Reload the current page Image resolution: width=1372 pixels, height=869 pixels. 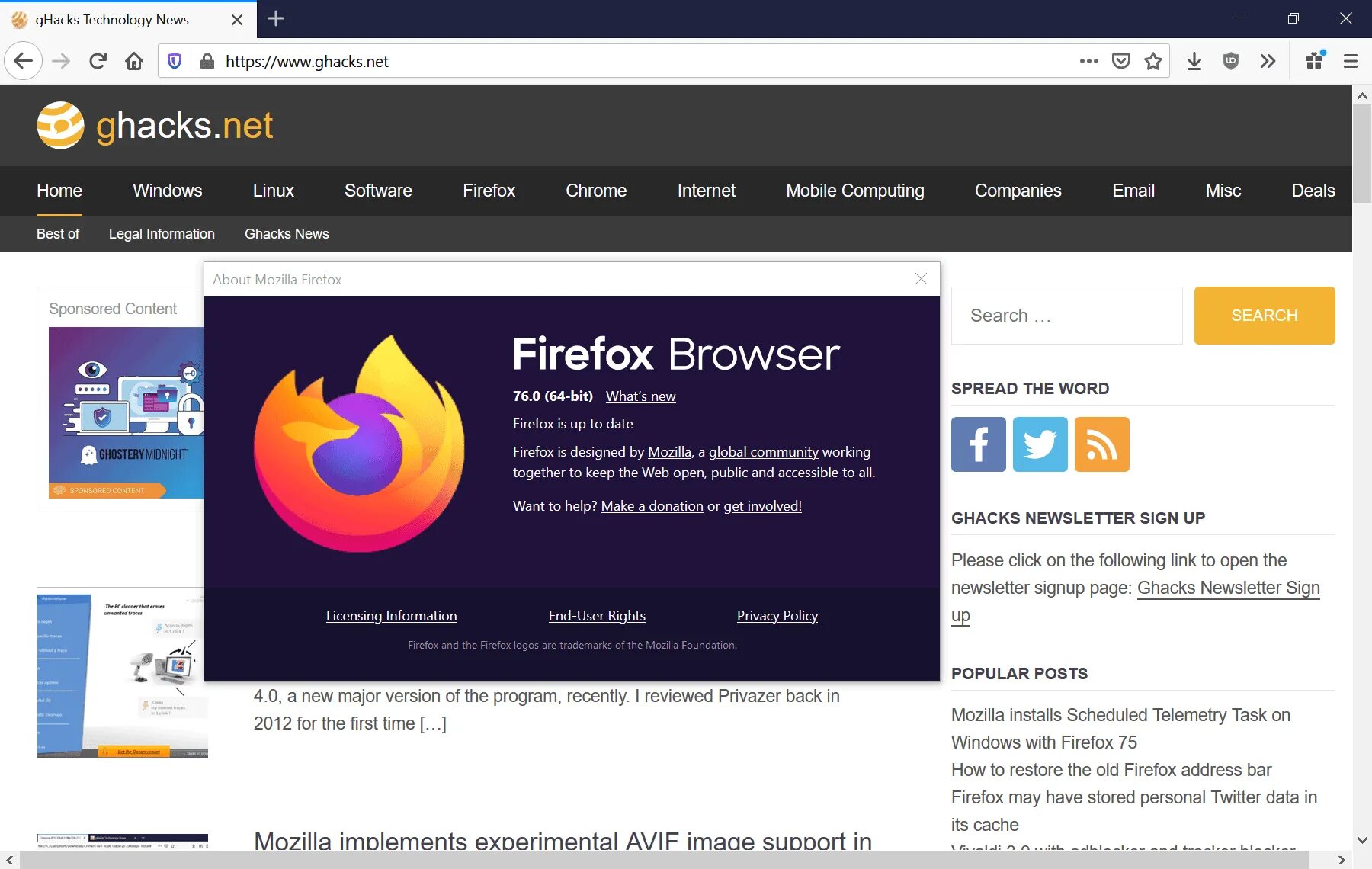point(98,61)
